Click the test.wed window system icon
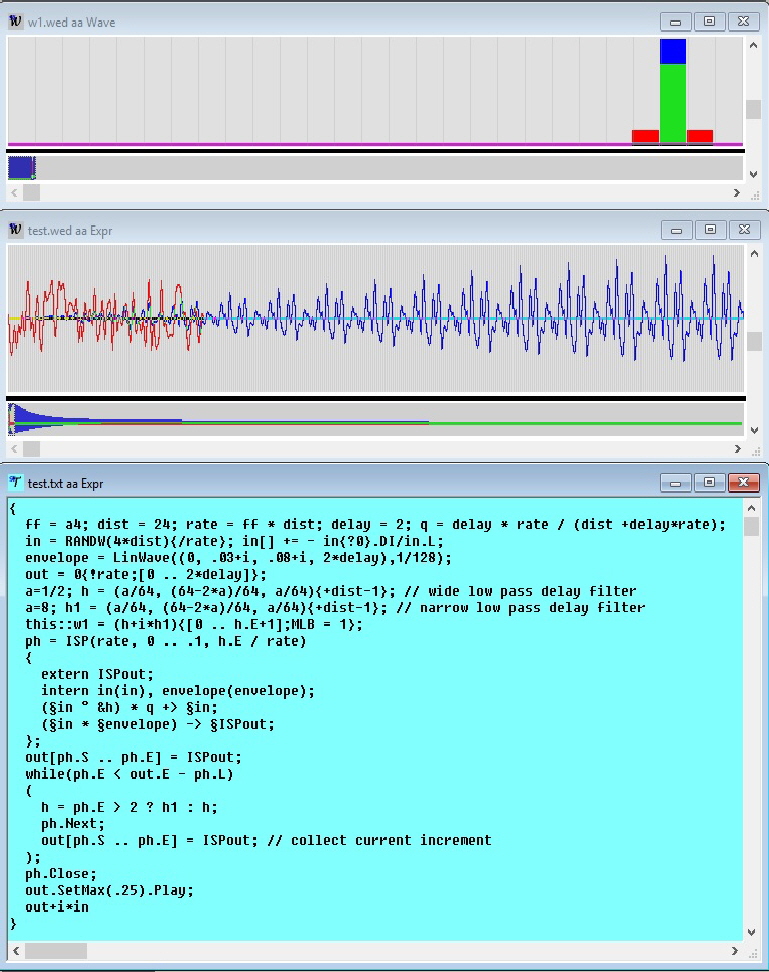Viewport: 769px width, 972px height. (16, 229)
